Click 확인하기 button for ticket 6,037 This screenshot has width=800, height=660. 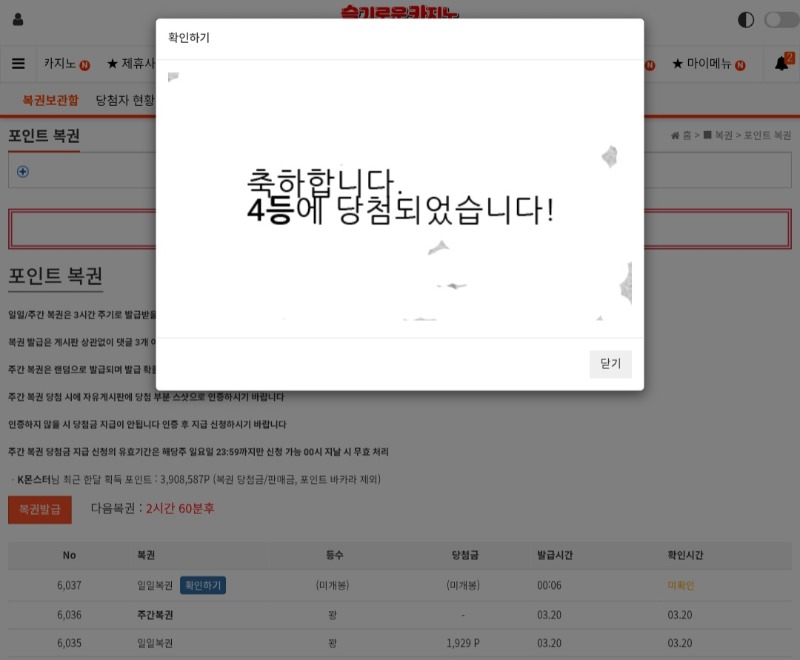click(203, 586)
